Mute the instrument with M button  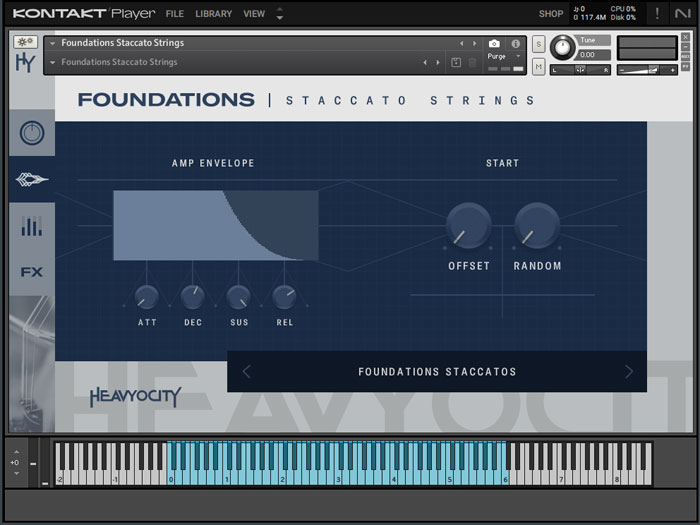539,67
